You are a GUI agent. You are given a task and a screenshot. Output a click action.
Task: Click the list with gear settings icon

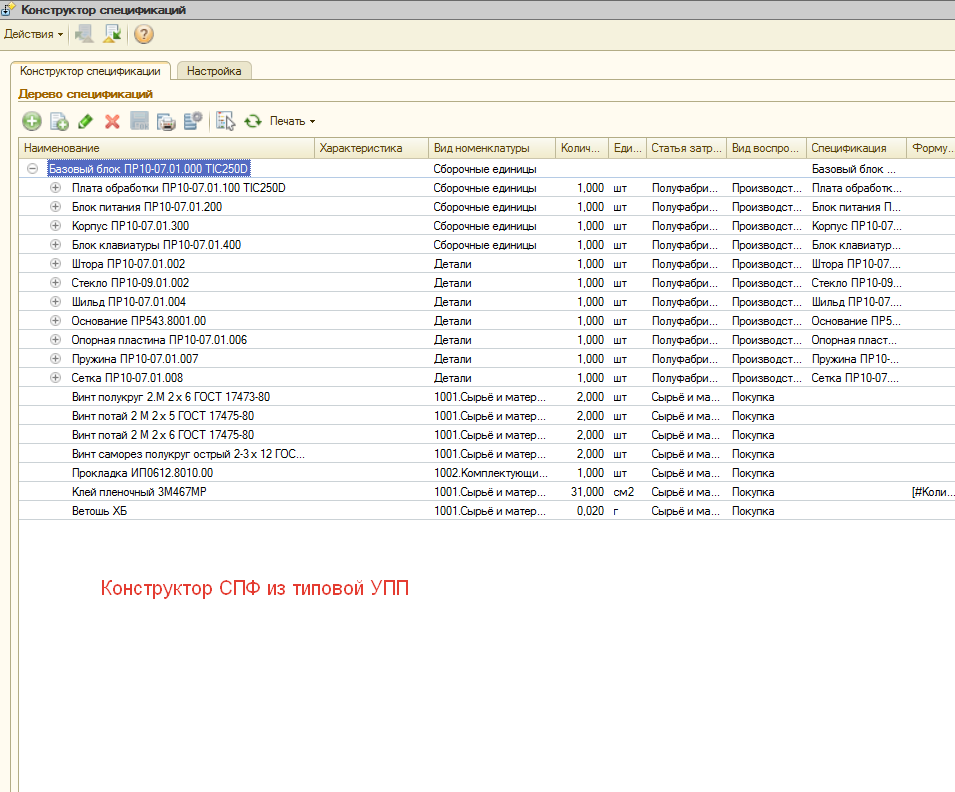pos(192,121)
